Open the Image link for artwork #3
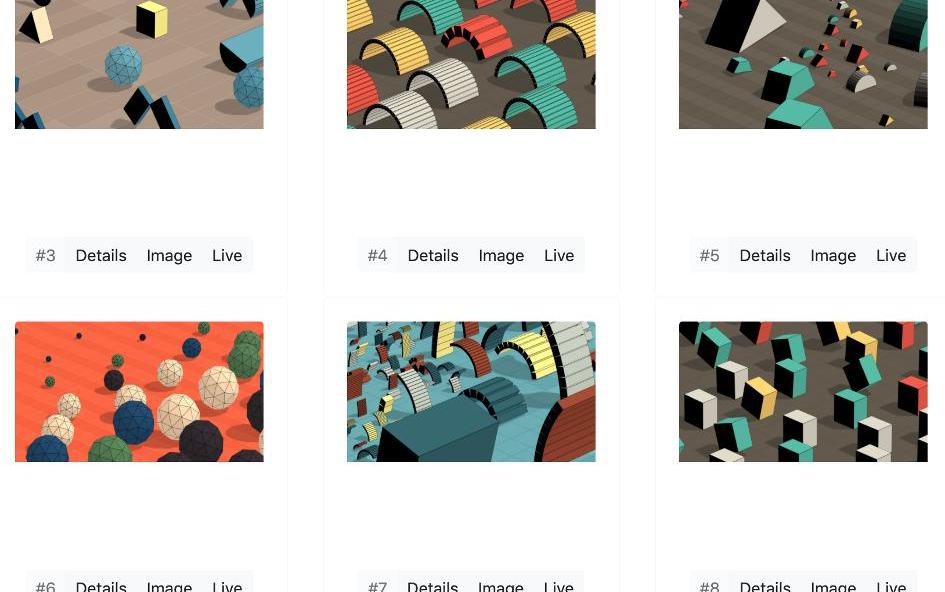The image size is (945, 592). click(169, 256)
